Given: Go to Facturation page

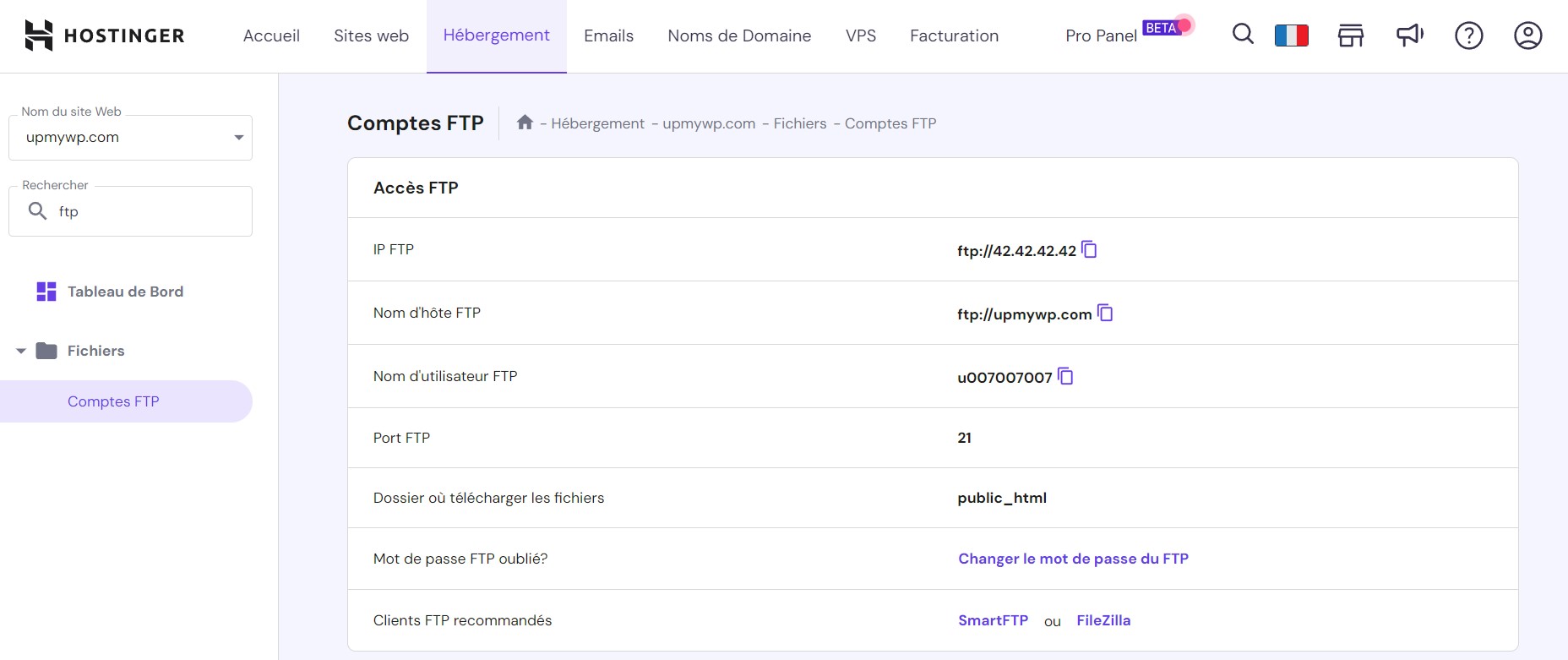Looking at the screenshot, I should tap(954, 35).
